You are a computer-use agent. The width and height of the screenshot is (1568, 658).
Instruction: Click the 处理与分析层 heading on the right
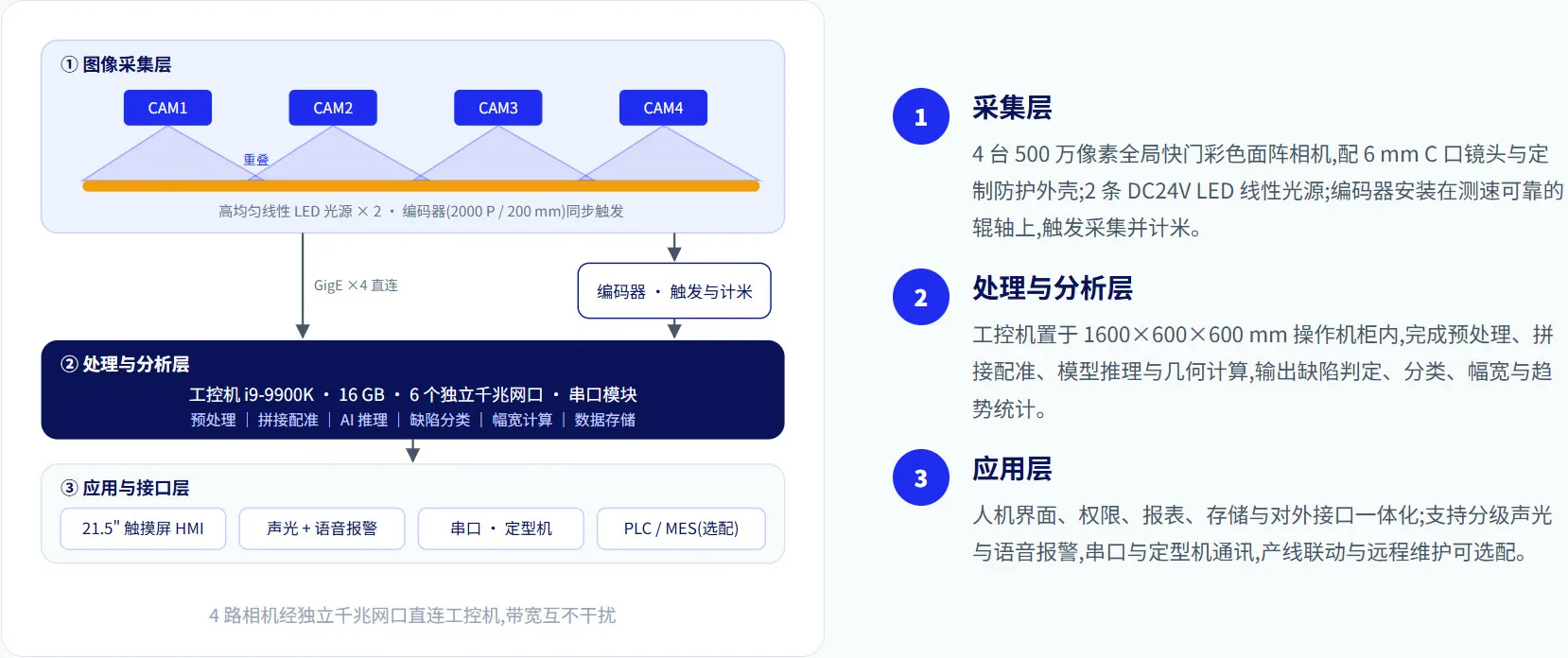[x=1053, y=288]
